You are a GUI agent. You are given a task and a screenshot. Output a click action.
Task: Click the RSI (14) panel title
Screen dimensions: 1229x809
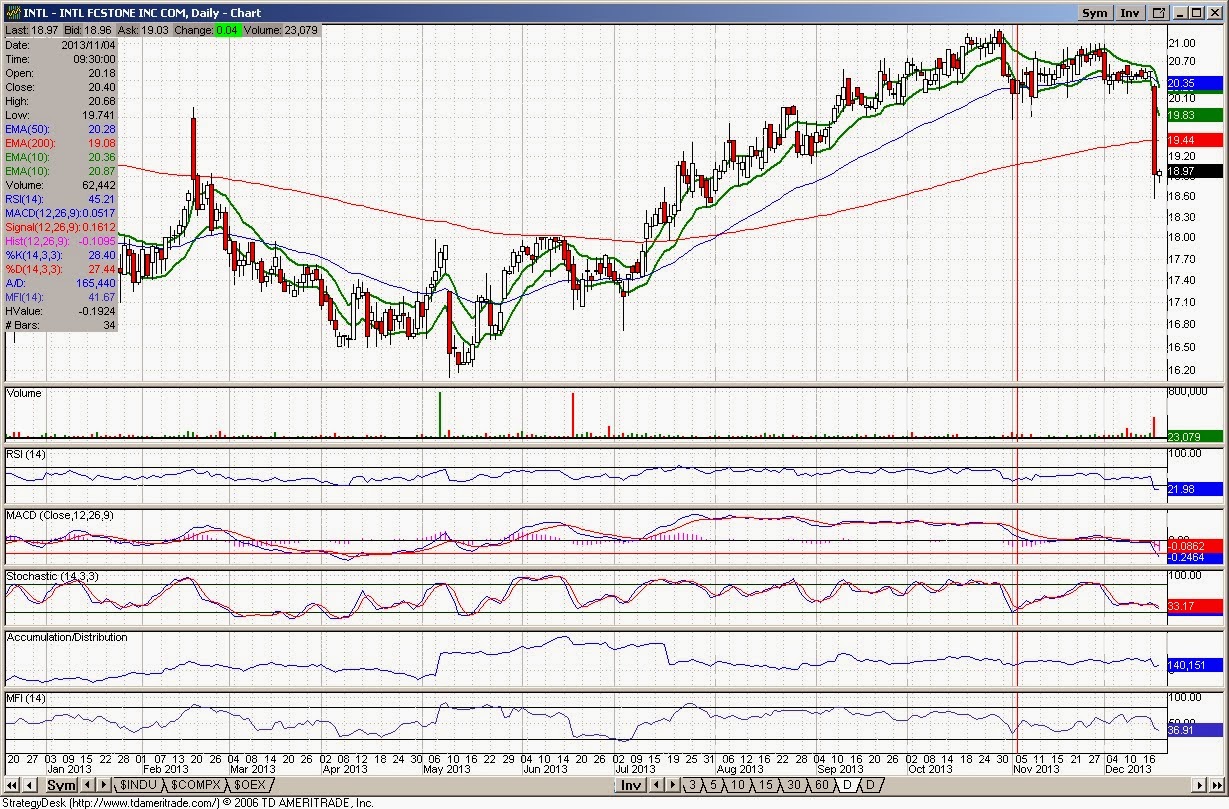coord(26,455)
